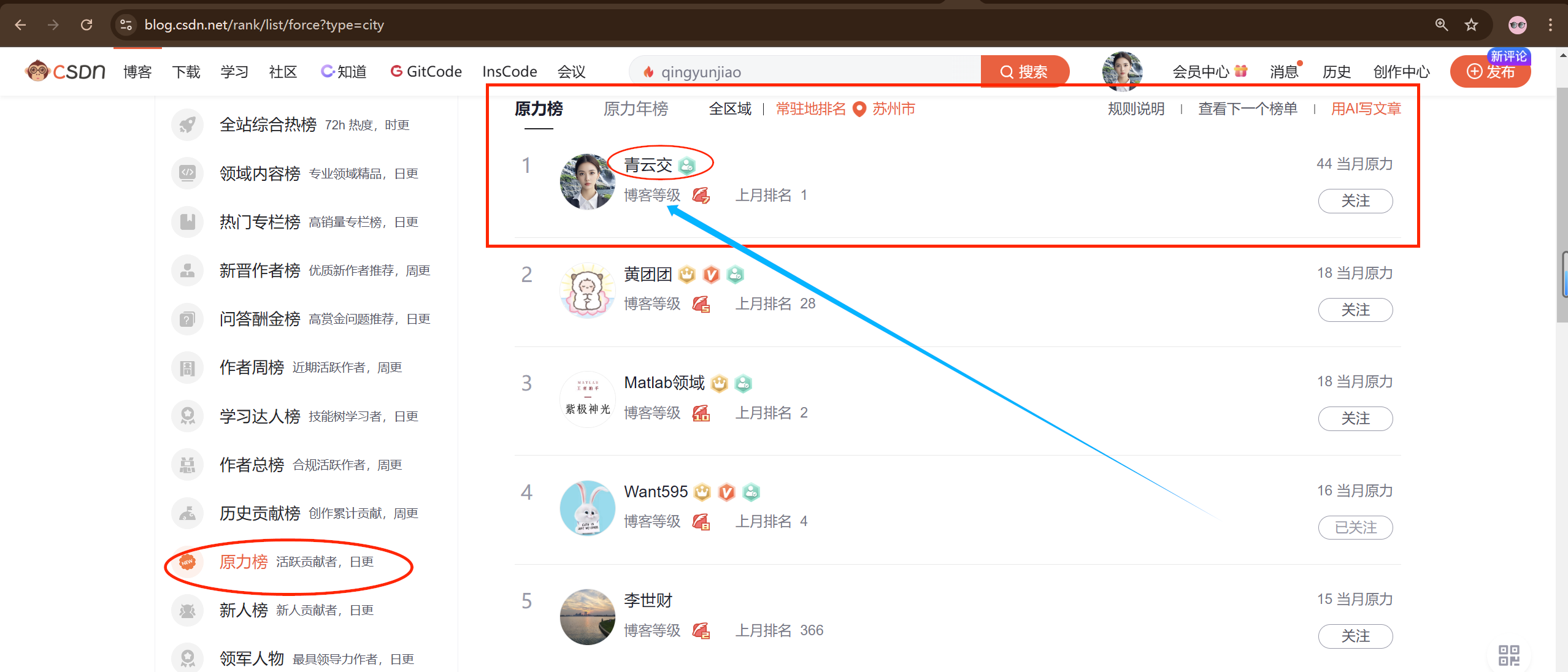
Task: Click the CSDN monkey logo
Action: pyautogui.click(x=65, y=71)
